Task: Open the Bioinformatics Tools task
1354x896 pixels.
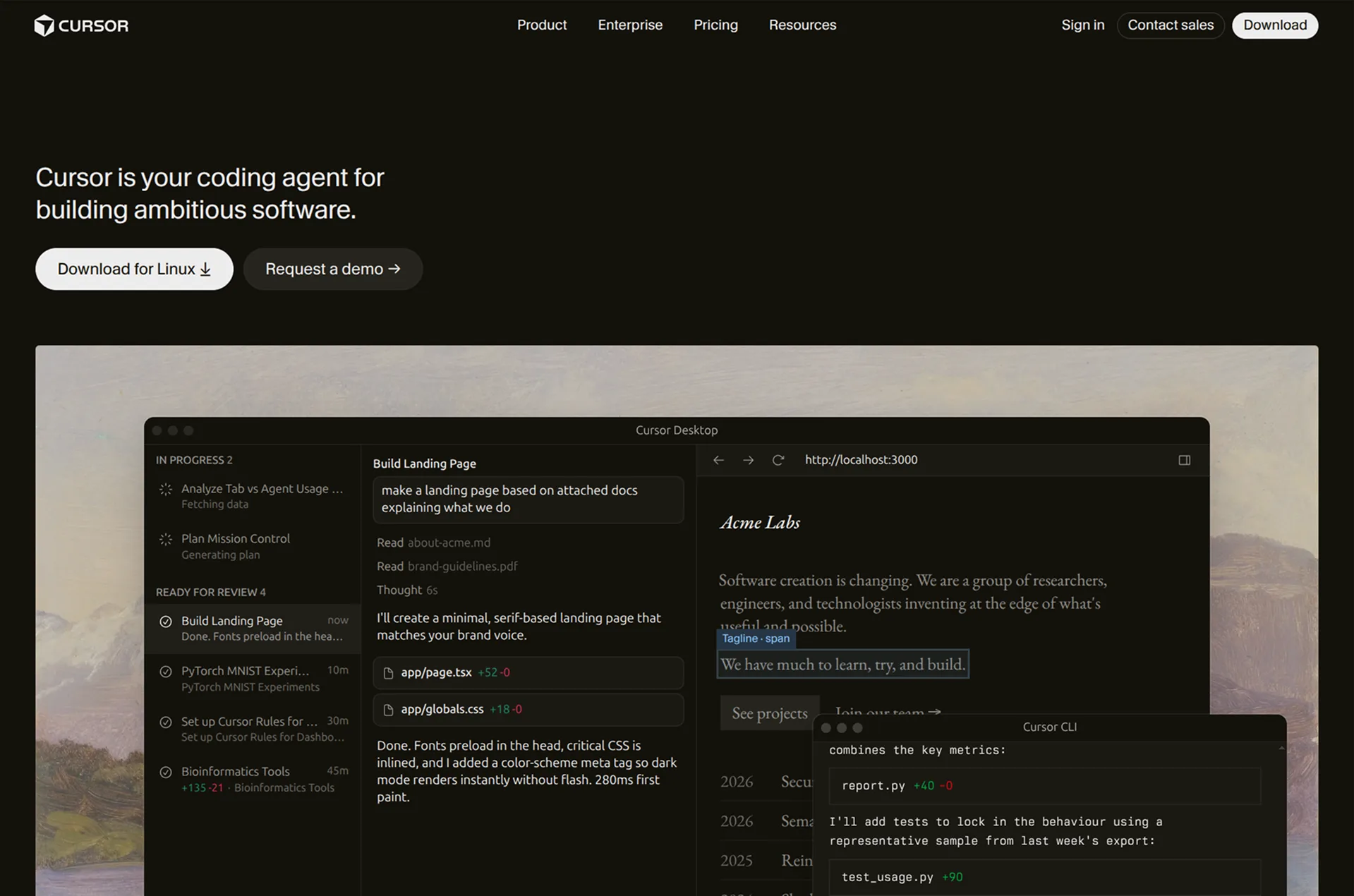Action: pyautogui.click(x=253, y=779)
